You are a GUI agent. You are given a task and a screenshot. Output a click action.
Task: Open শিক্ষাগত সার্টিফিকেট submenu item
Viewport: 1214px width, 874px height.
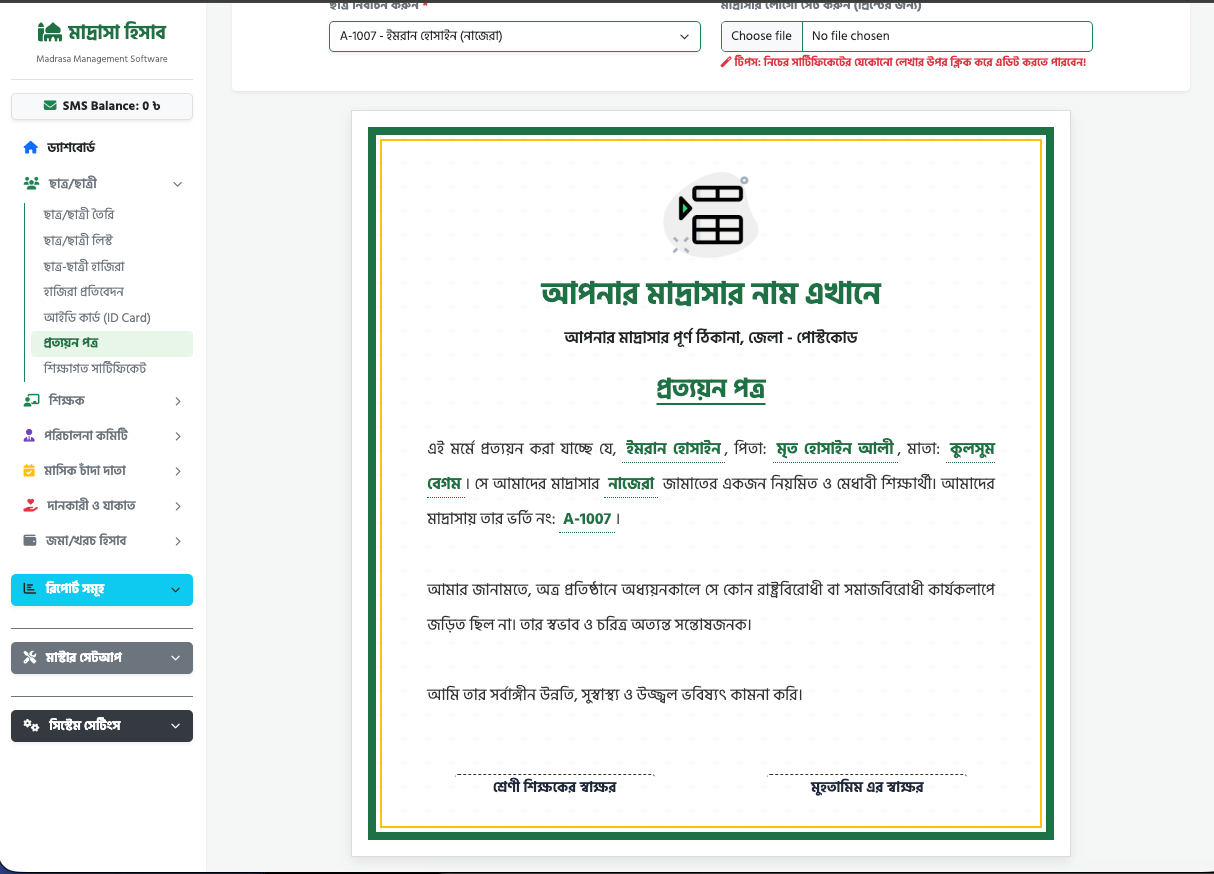click(95, 369)
